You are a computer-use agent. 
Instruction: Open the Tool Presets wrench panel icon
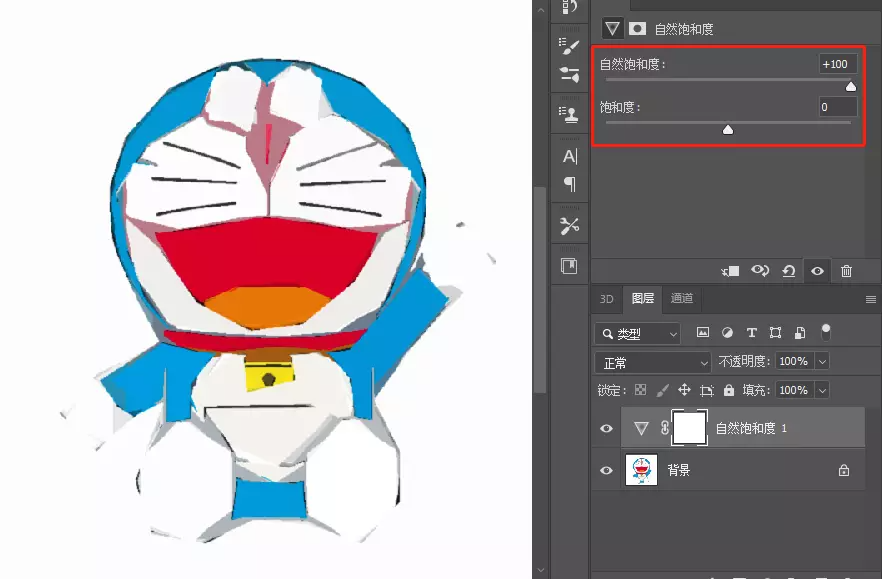tap(569, 226)
